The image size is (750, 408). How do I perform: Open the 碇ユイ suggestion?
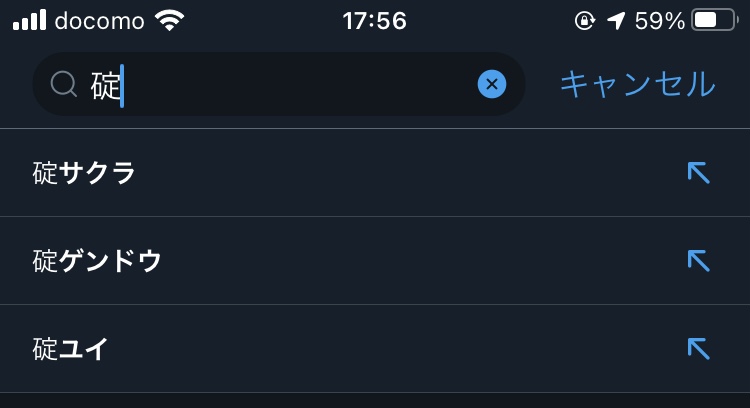tap(70, 349)
